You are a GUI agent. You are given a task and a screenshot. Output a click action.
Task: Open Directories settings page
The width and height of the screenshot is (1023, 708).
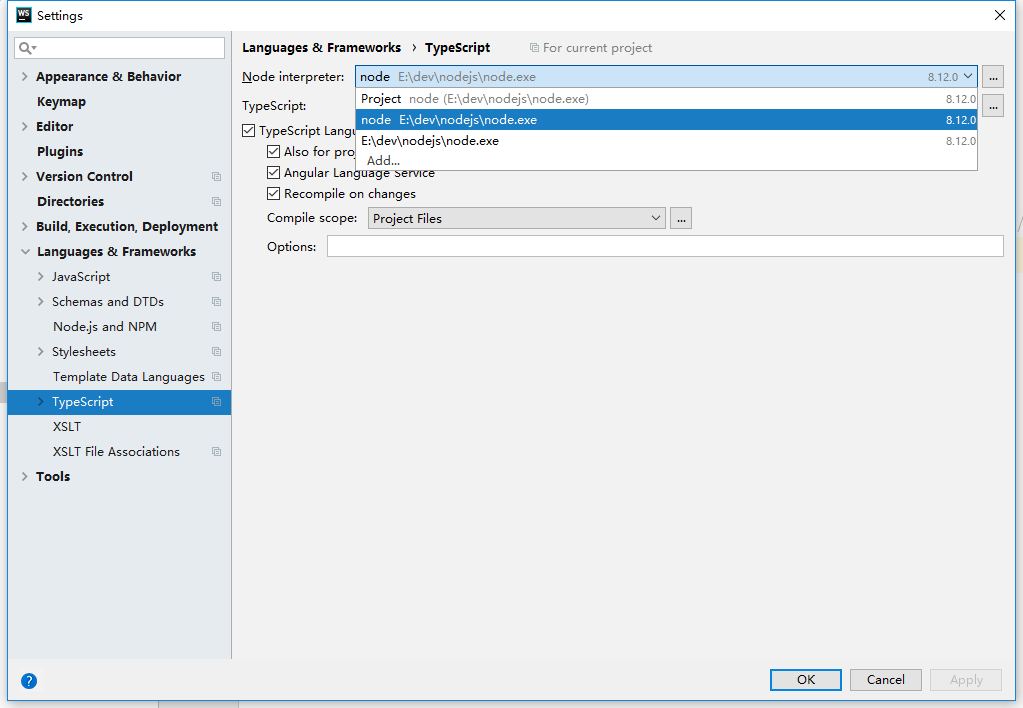(x=70, y=202)
